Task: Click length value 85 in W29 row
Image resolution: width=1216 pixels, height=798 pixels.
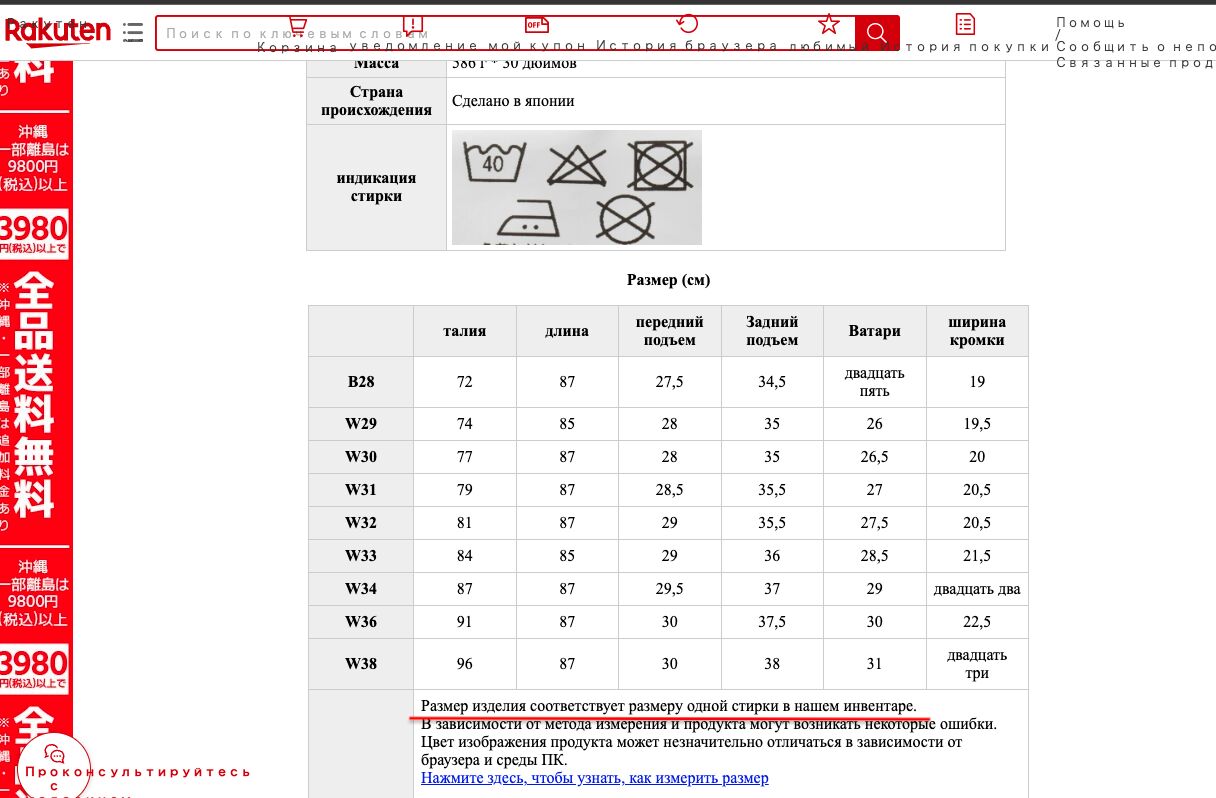Action: click(x=567, y=424)
